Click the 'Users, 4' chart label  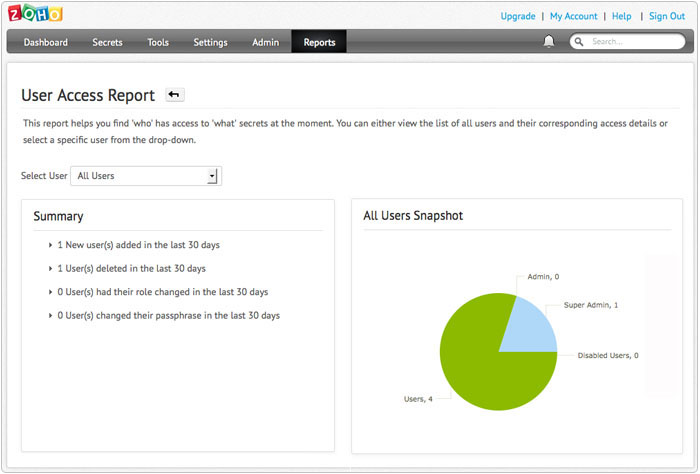[418, 399]
